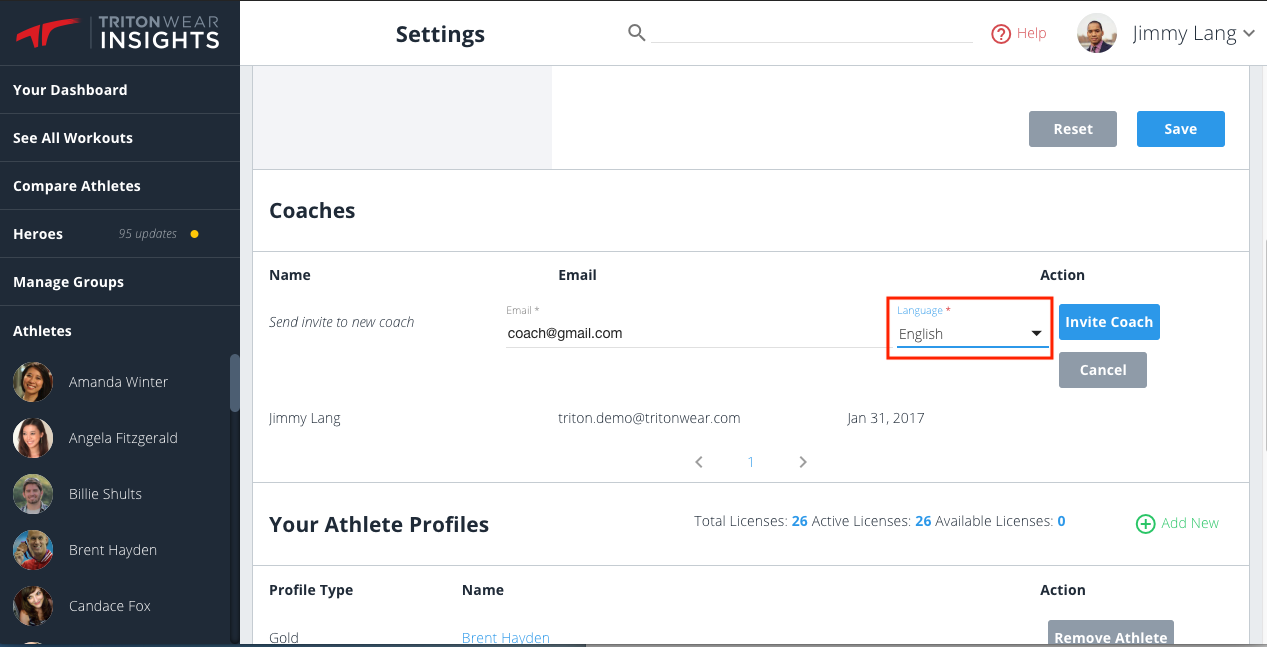
Task: Open the Language dropdown showing English
Action: (x=972, y=334)
